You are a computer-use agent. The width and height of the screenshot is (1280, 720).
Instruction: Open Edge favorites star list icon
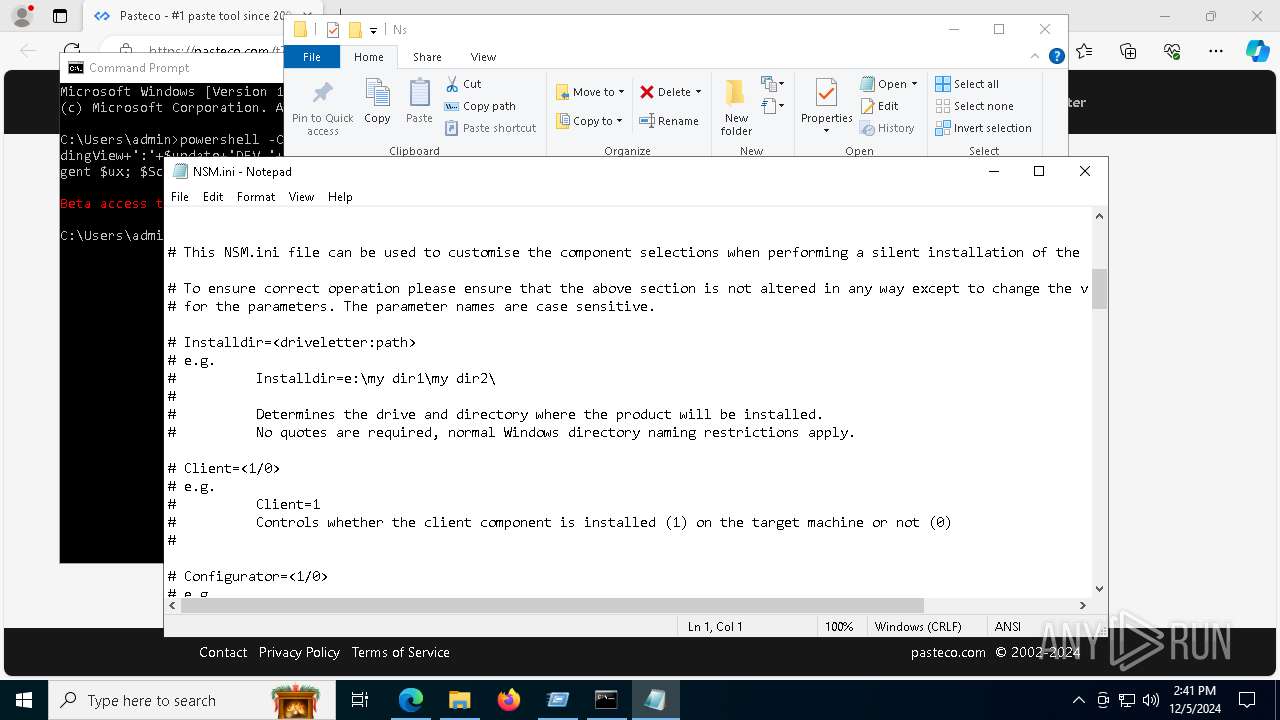click(1084, 51)
